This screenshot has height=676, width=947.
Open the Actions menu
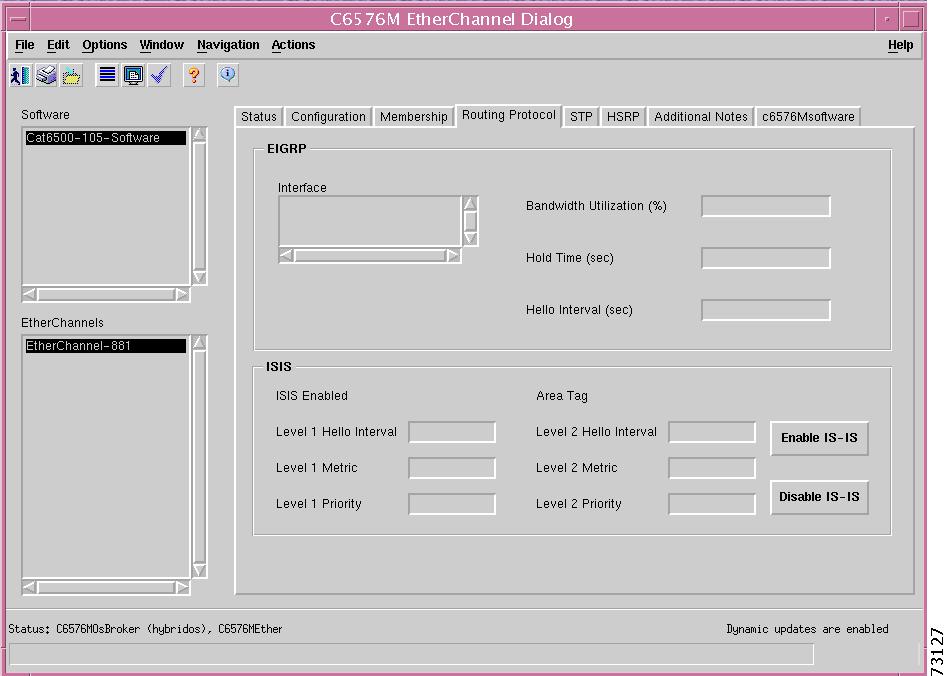[293, 45]
